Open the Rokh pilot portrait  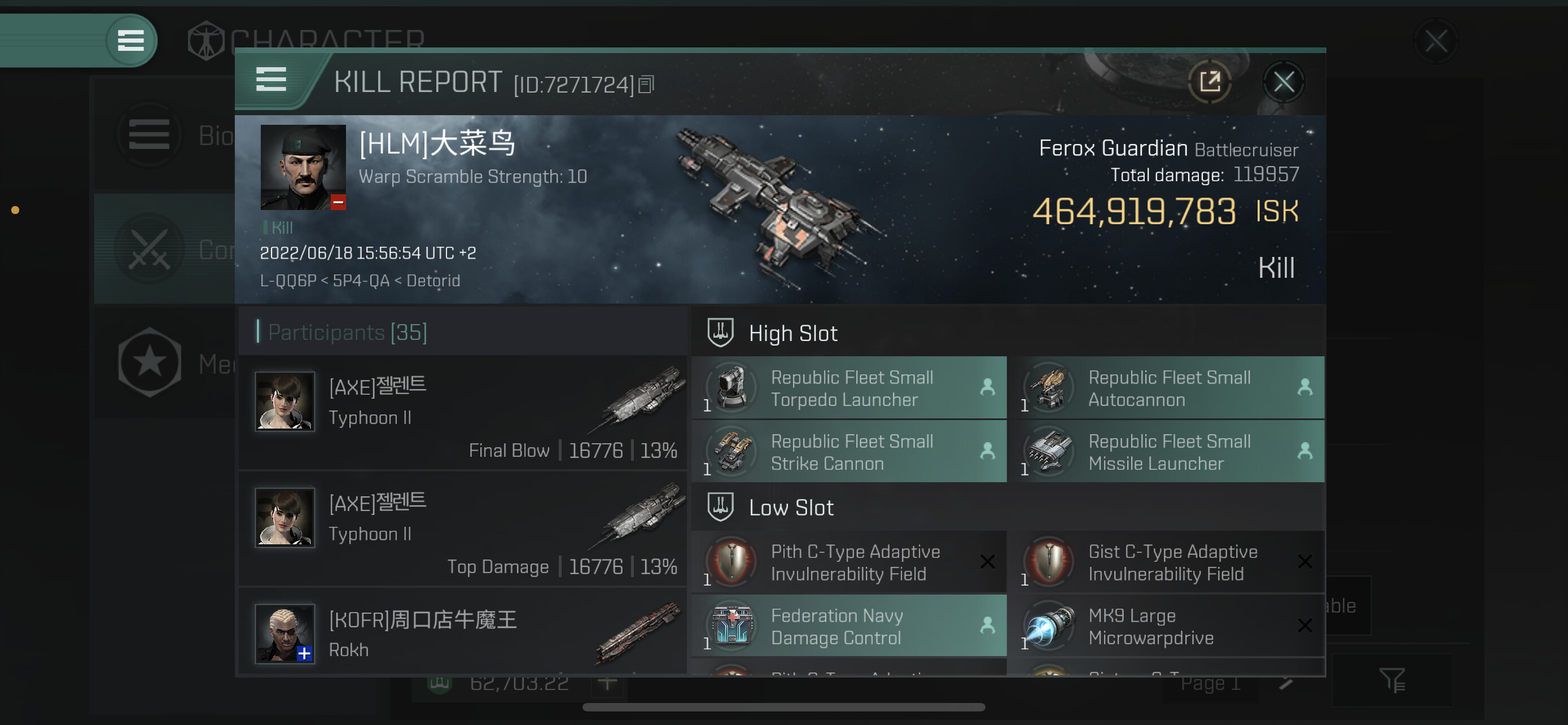[284, 633]
